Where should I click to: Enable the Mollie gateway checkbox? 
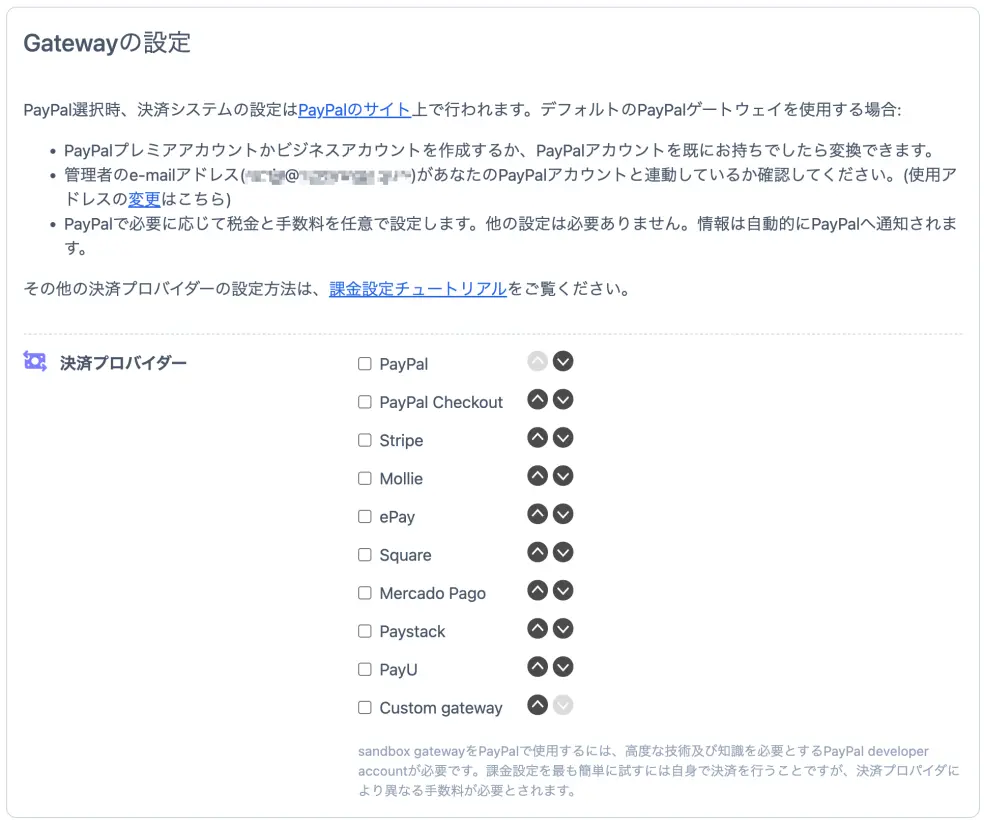pos(365,478)
